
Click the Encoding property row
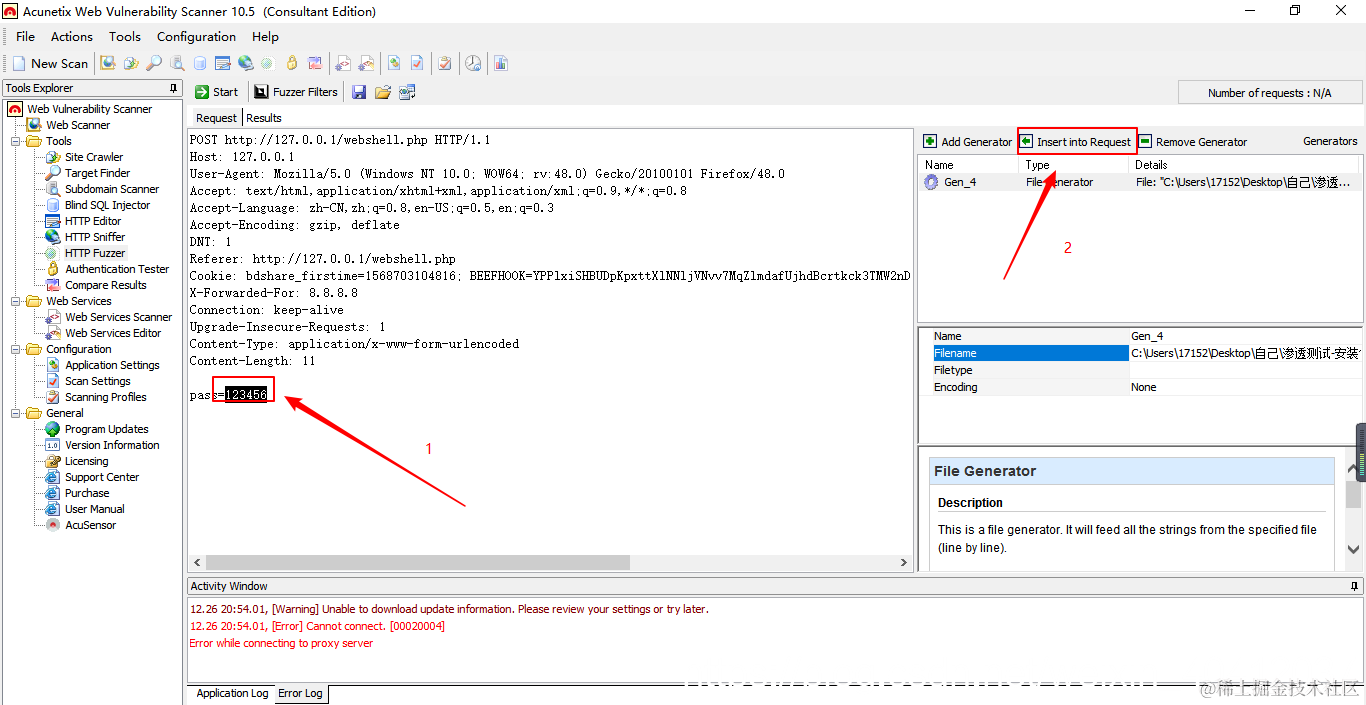pyautogui.click(x=1140, y=387)
